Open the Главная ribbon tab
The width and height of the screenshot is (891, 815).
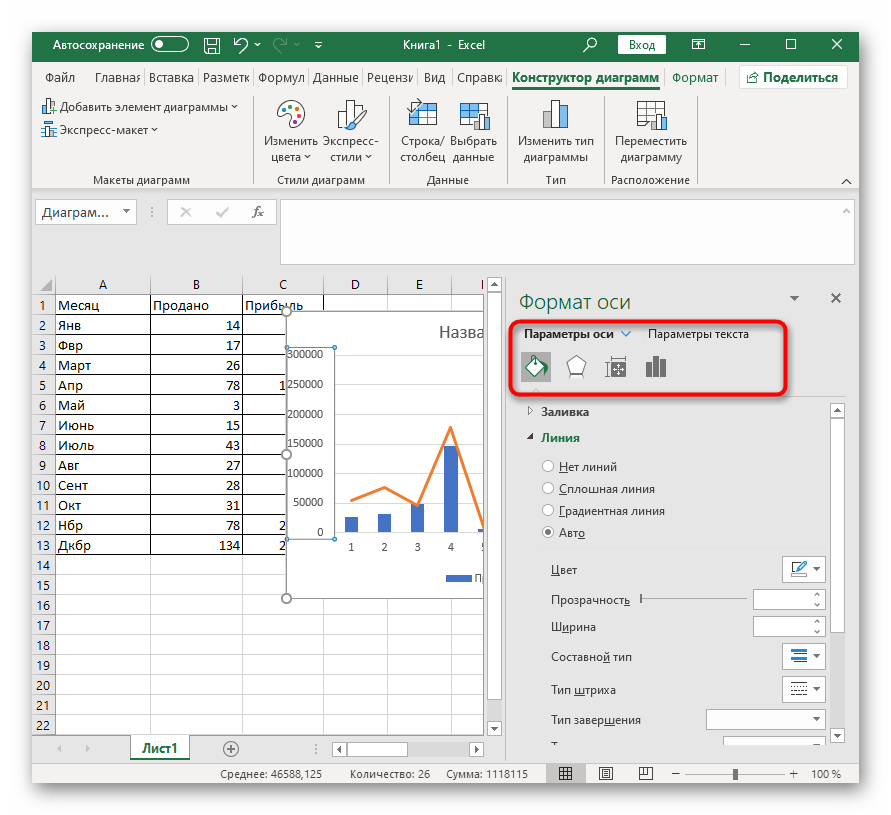point(117,78)
